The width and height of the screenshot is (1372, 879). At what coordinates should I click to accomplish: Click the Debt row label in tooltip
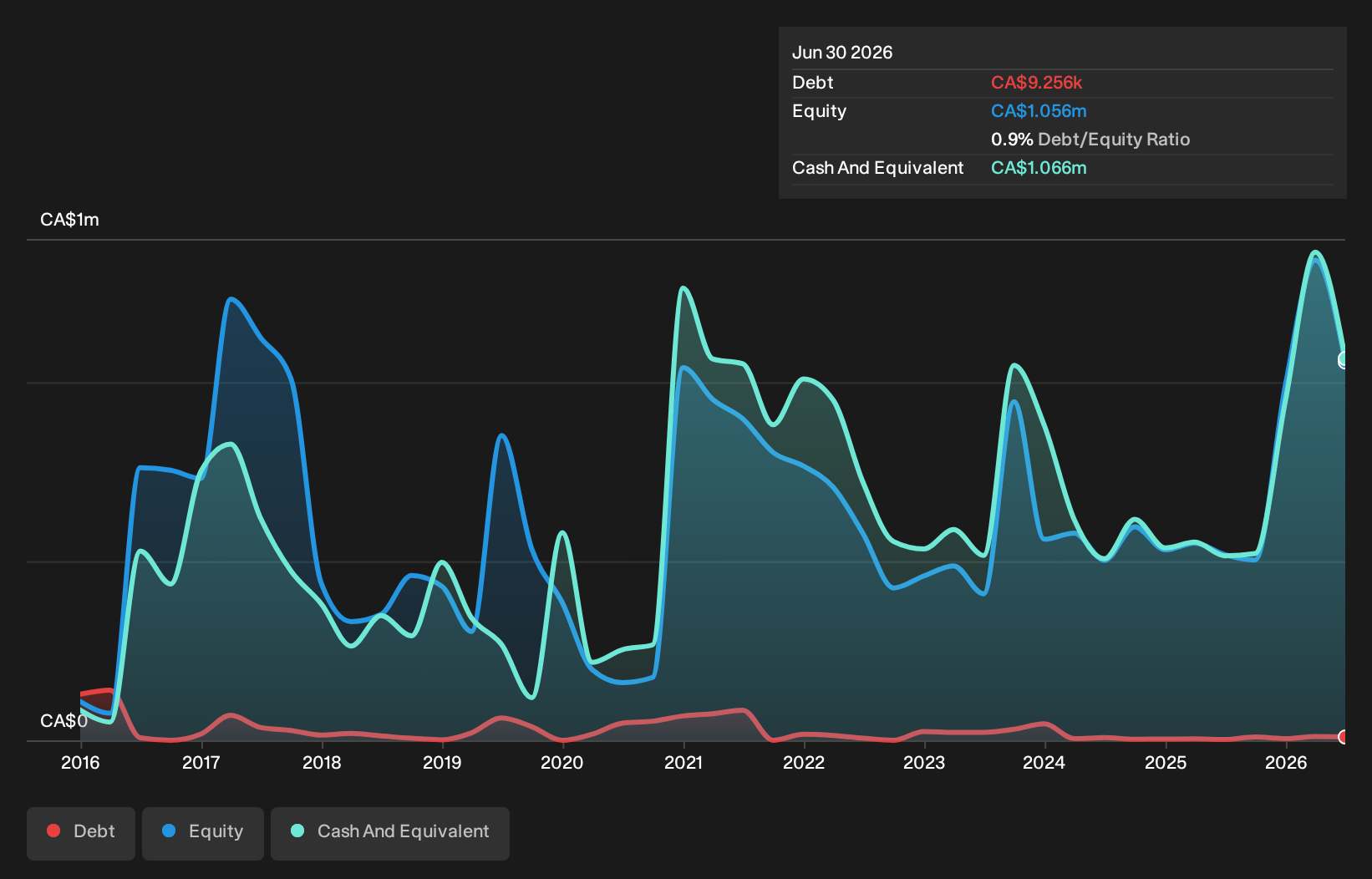pyautogui.click(x=813, y=83)
